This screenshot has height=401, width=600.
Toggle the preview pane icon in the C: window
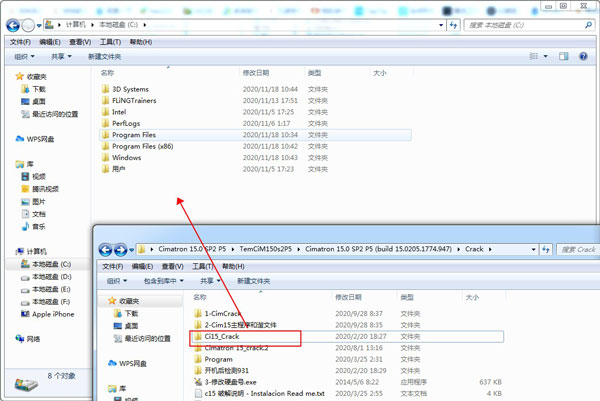[564, 57]
